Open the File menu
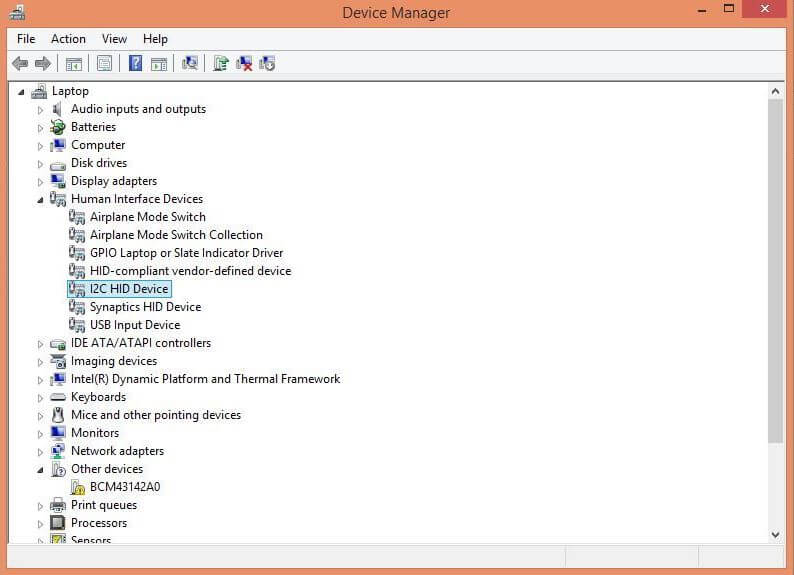 pyautogui.click(x=26, y=39)
